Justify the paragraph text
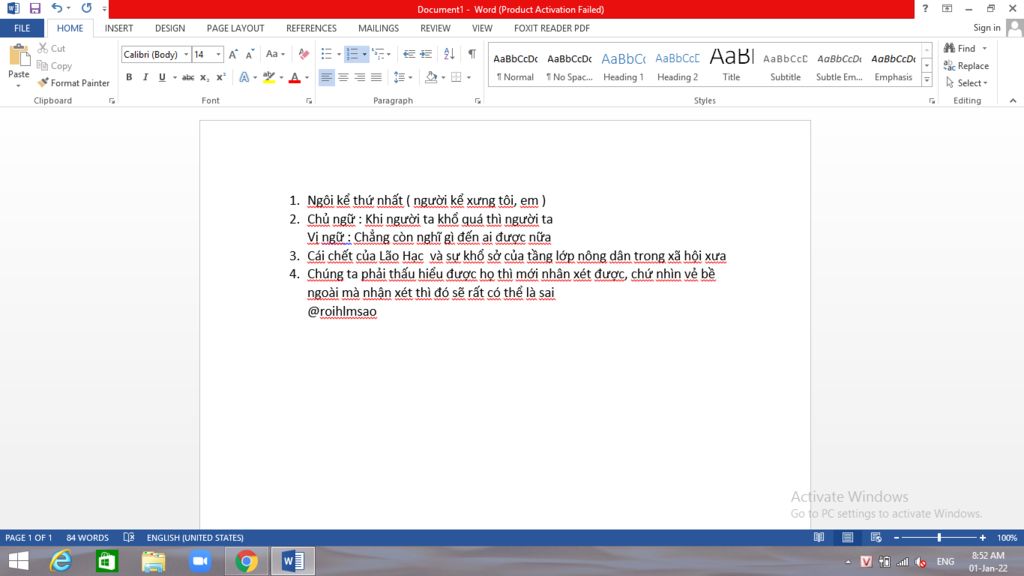This screenshot has width=1024, height=576. [376, 77]
